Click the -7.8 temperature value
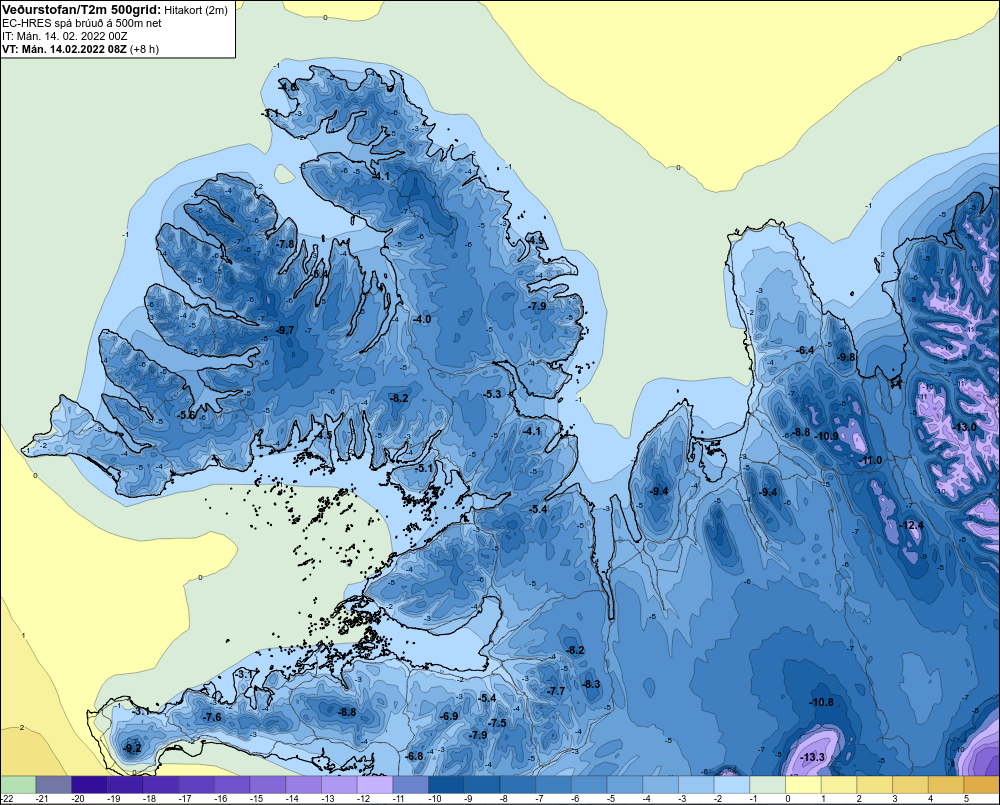Screen dimensions: 1000x805 tap(286, 244)
